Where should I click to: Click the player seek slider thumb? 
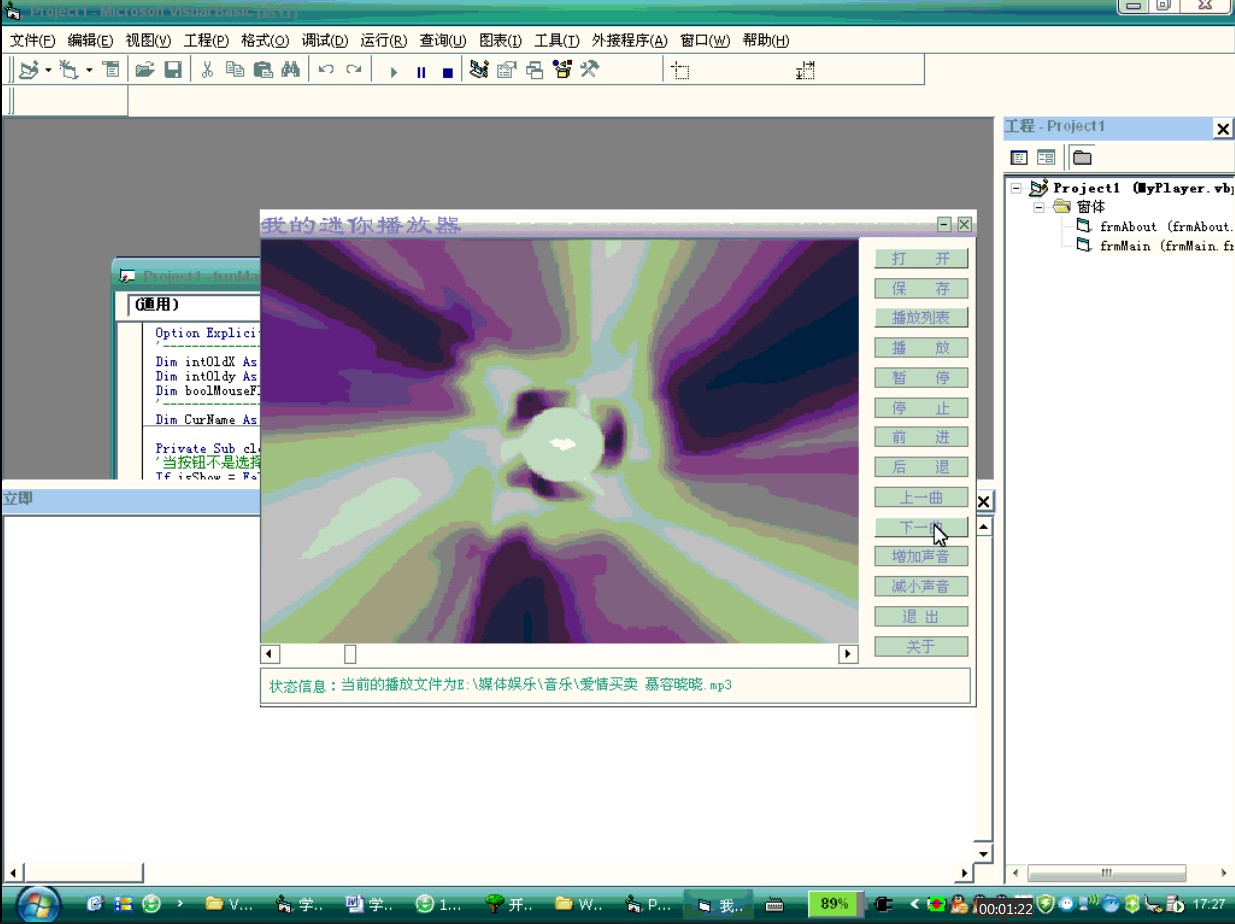pos(350,654)
